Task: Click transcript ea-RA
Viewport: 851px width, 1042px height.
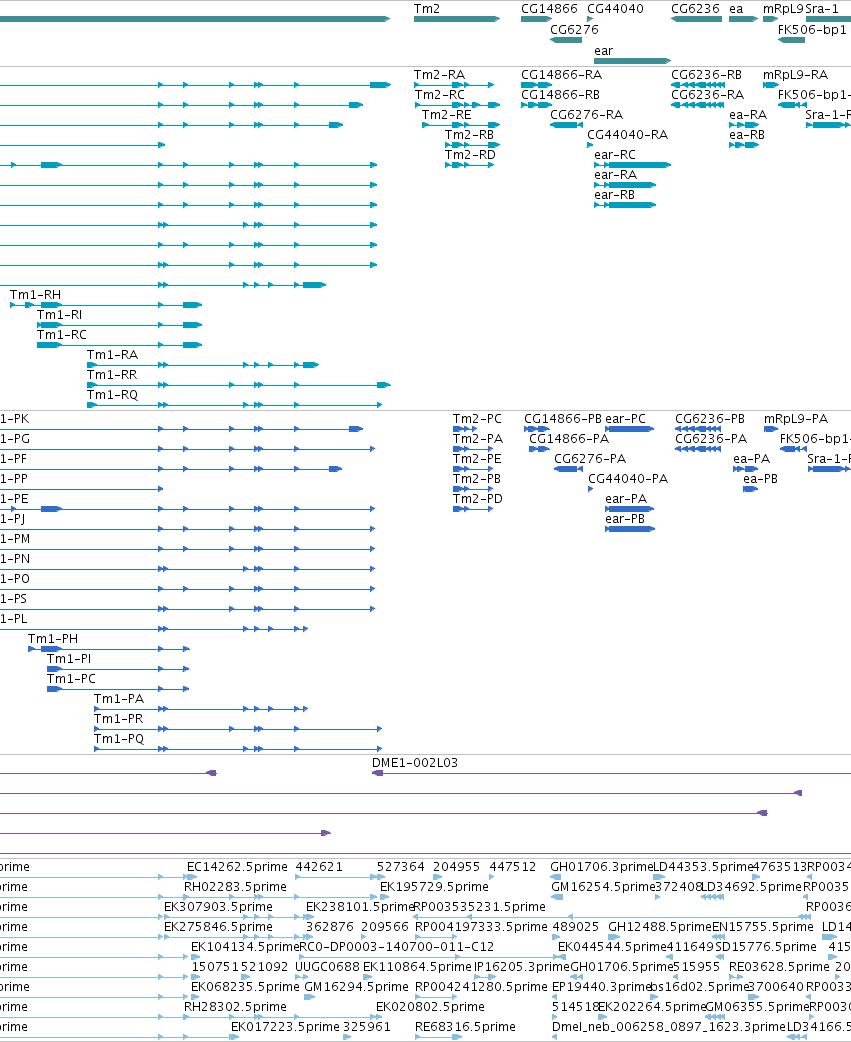Action: click(x=744, y=125)
